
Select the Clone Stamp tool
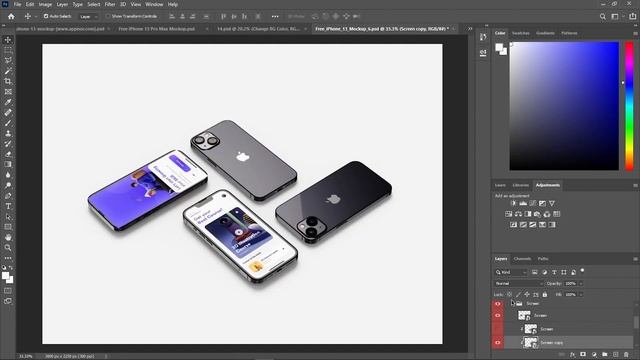8,133
